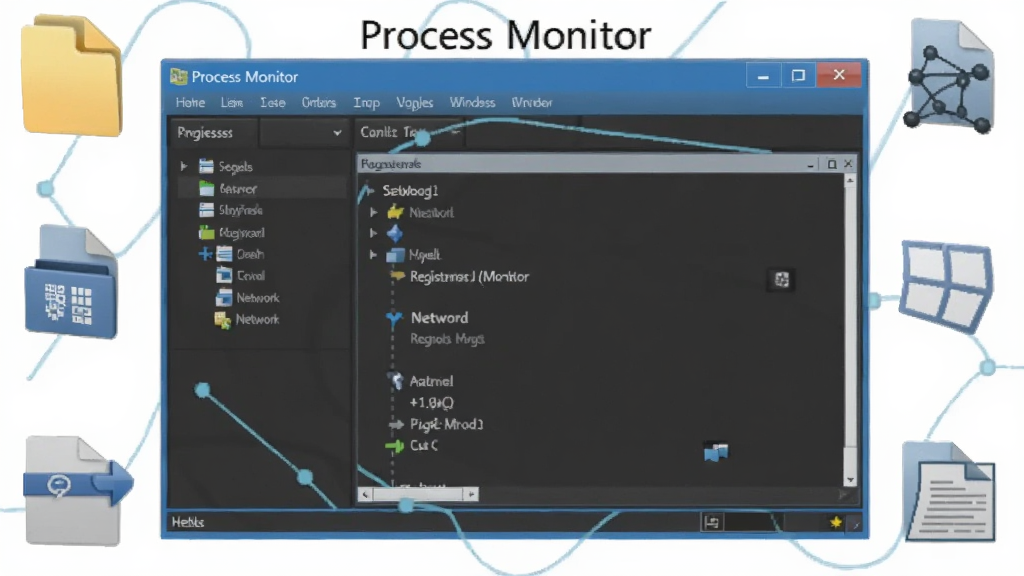Click the "Regnols Mvgs" sub-entry
The width and height of the screenshot is (1024, 576).
coord(447,339)
